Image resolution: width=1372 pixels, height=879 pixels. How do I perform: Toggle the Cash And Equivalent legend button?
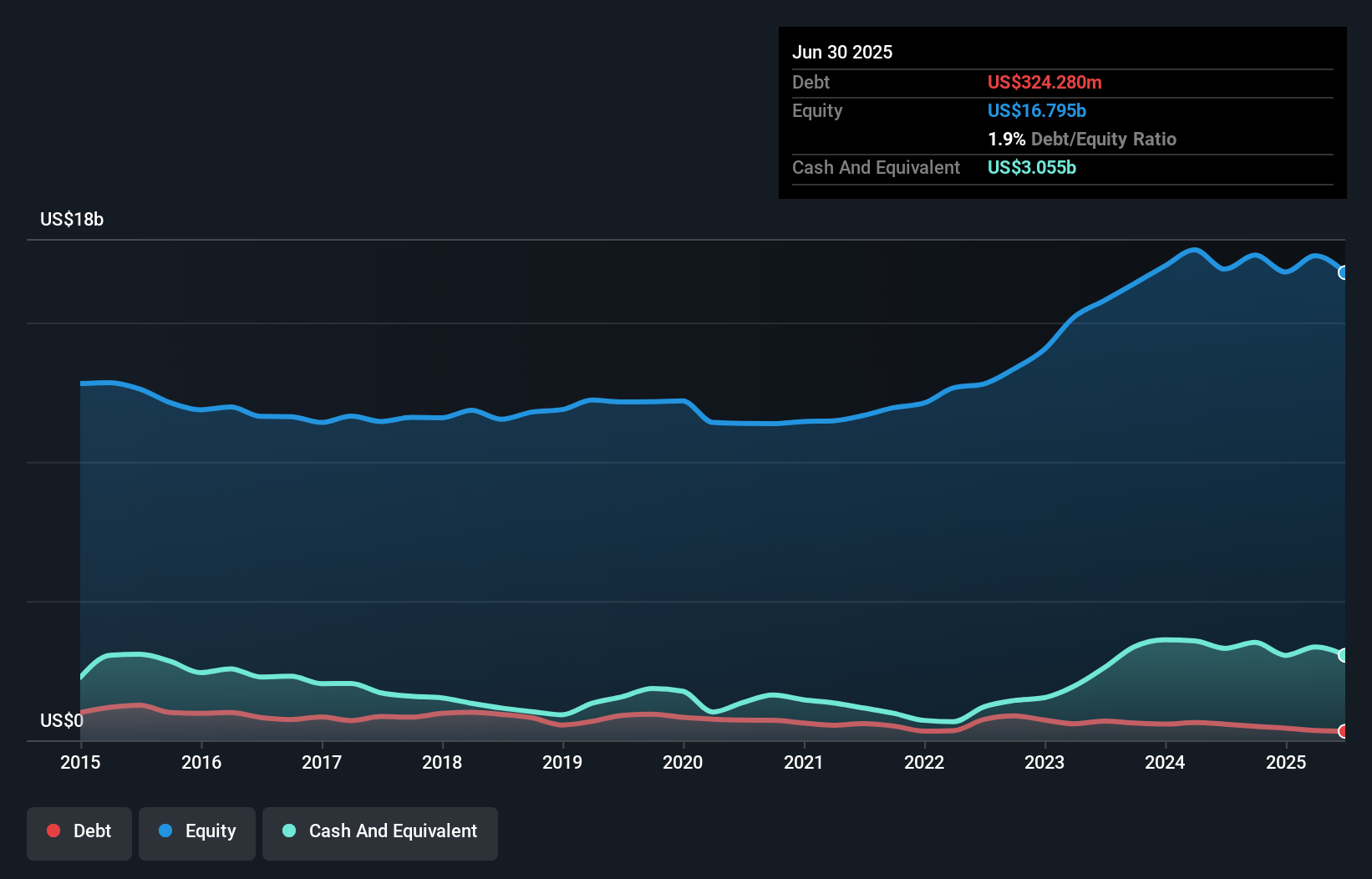pyautogui.click(x=380, y=832)
